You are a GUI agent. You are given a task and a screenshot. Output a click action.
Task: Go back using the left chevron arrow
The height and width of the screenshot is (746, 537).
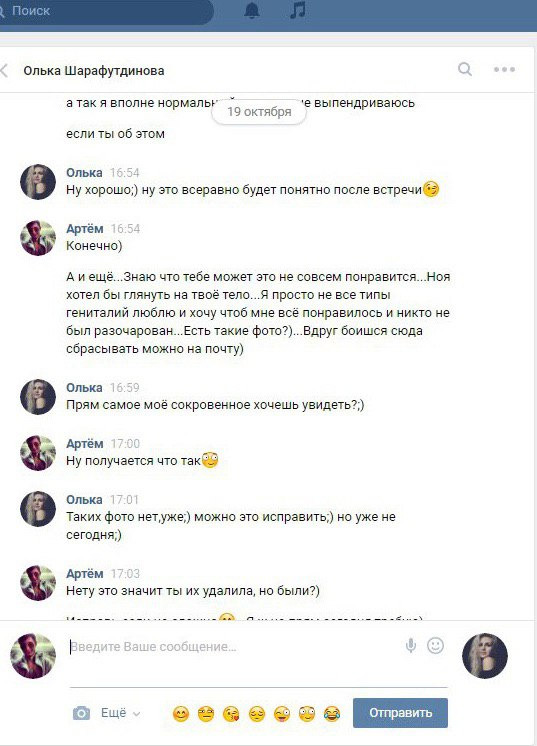[x=4, y=70]
